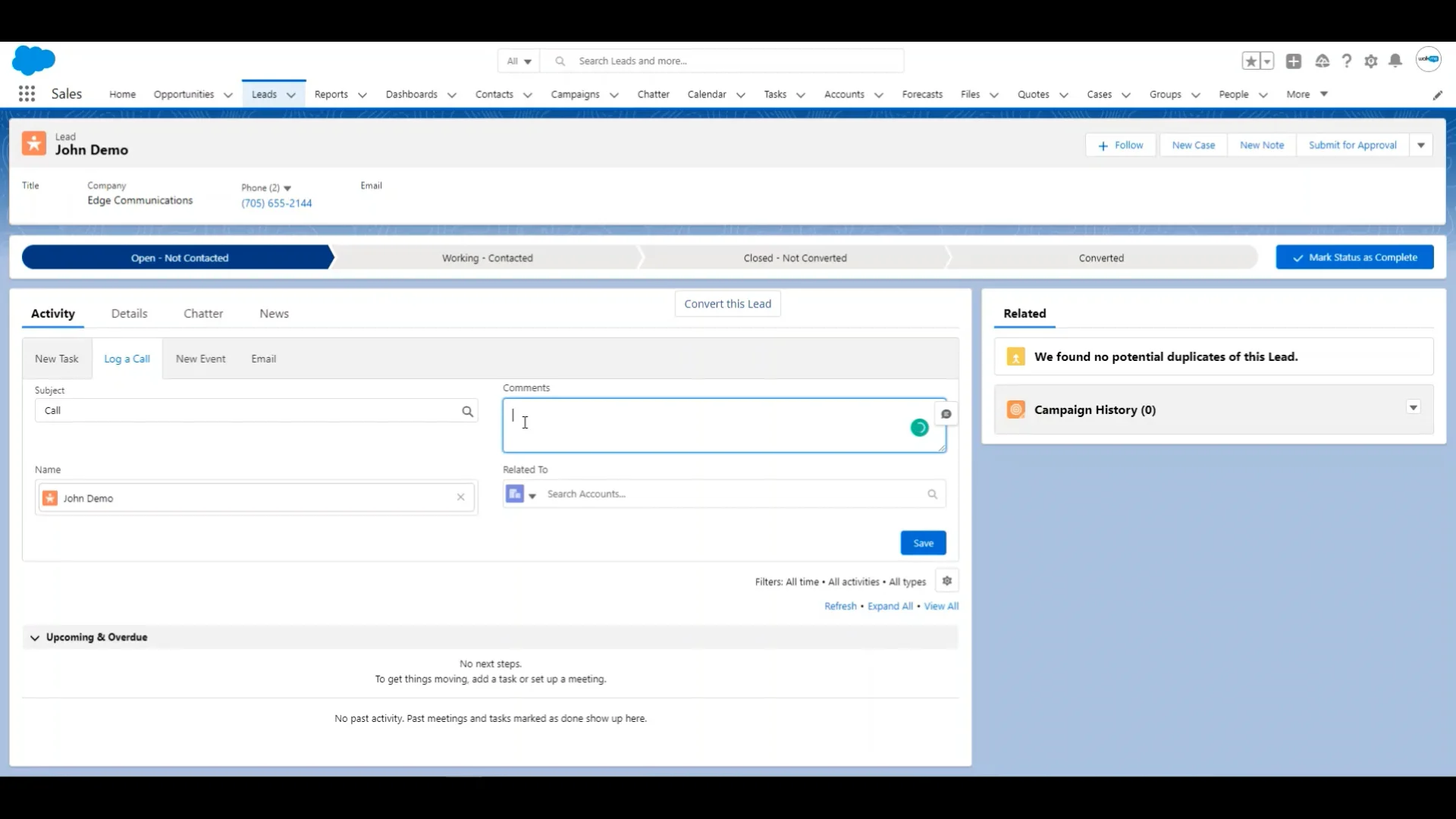The height and width of the screenshot is (819, 1456).
Task: Collapse the Upcoming & Overdue section
Action: coord(35,638)
